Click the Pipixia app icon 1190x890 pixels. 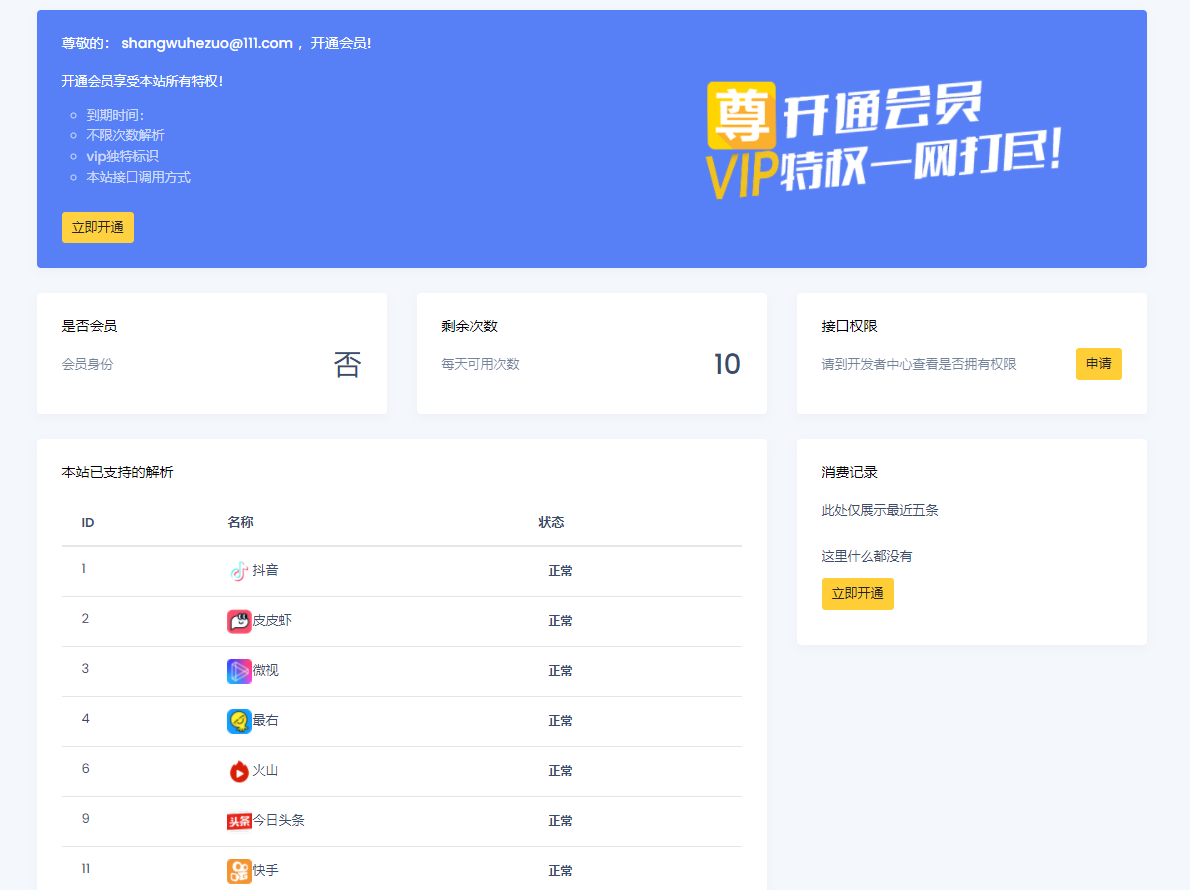[239, 621]
